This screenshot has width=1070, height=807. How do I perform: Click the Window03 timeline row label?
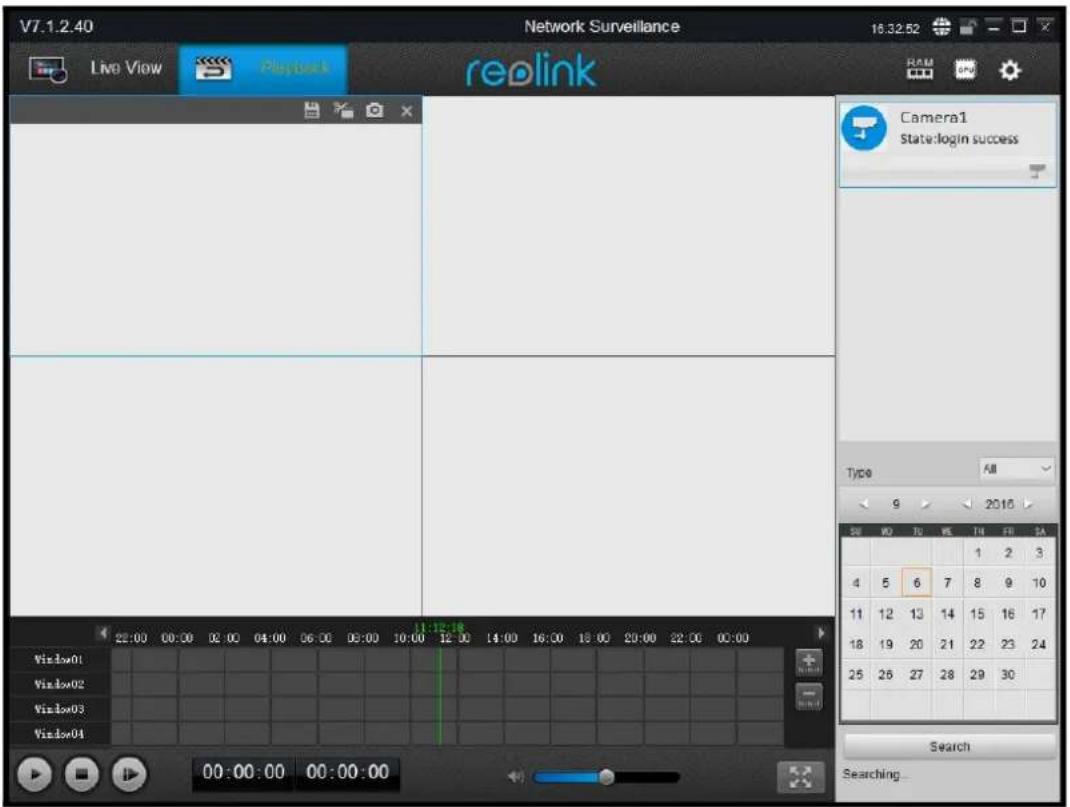point(59,709)
